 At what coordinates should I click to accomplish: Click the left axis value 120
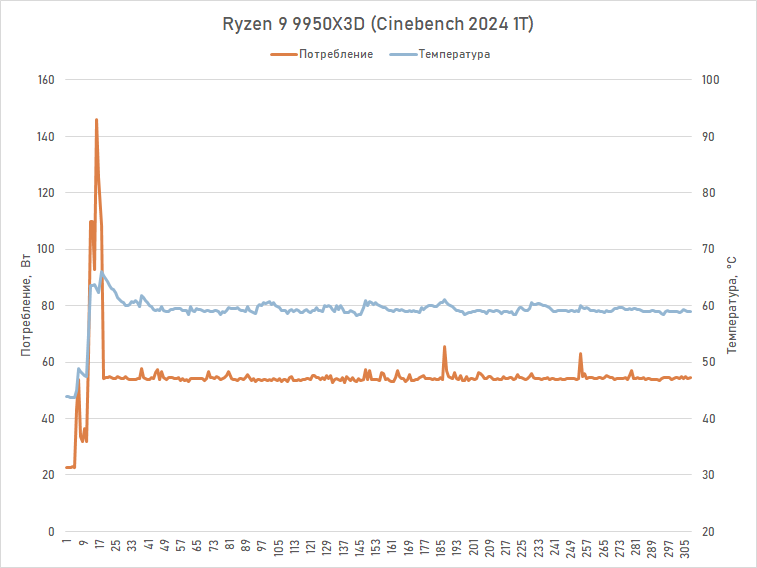click(46, 193)
